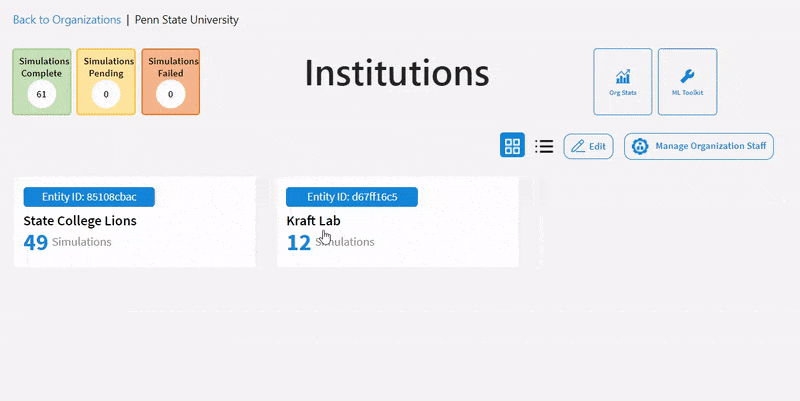Click the Manage Organization Staff label
This screenshot has height=401, width=800.
tap(711, 146)
